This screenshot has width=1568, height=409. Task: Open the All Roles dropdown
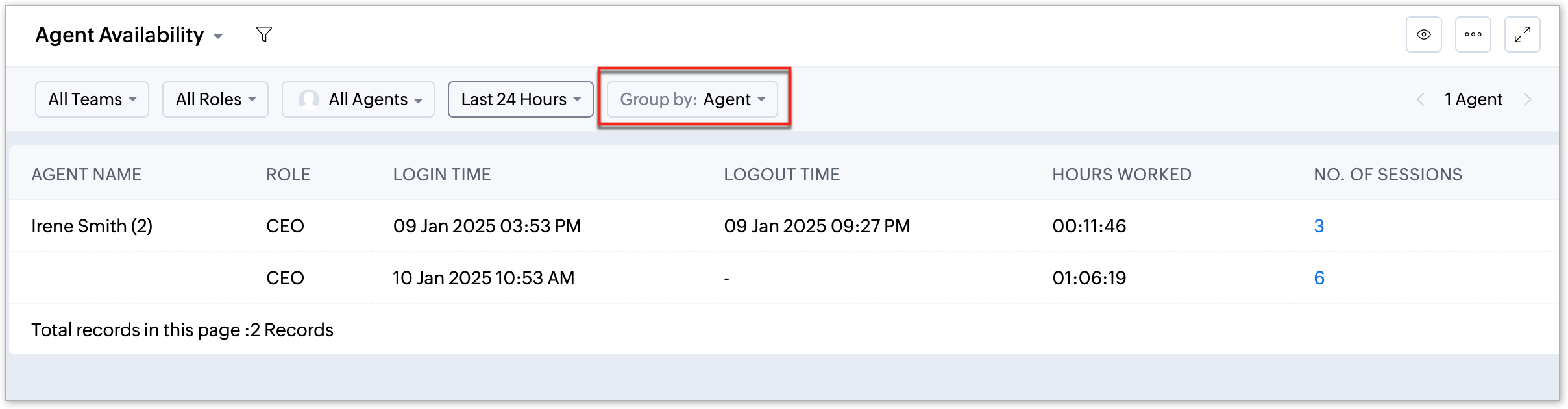[215, 99]
